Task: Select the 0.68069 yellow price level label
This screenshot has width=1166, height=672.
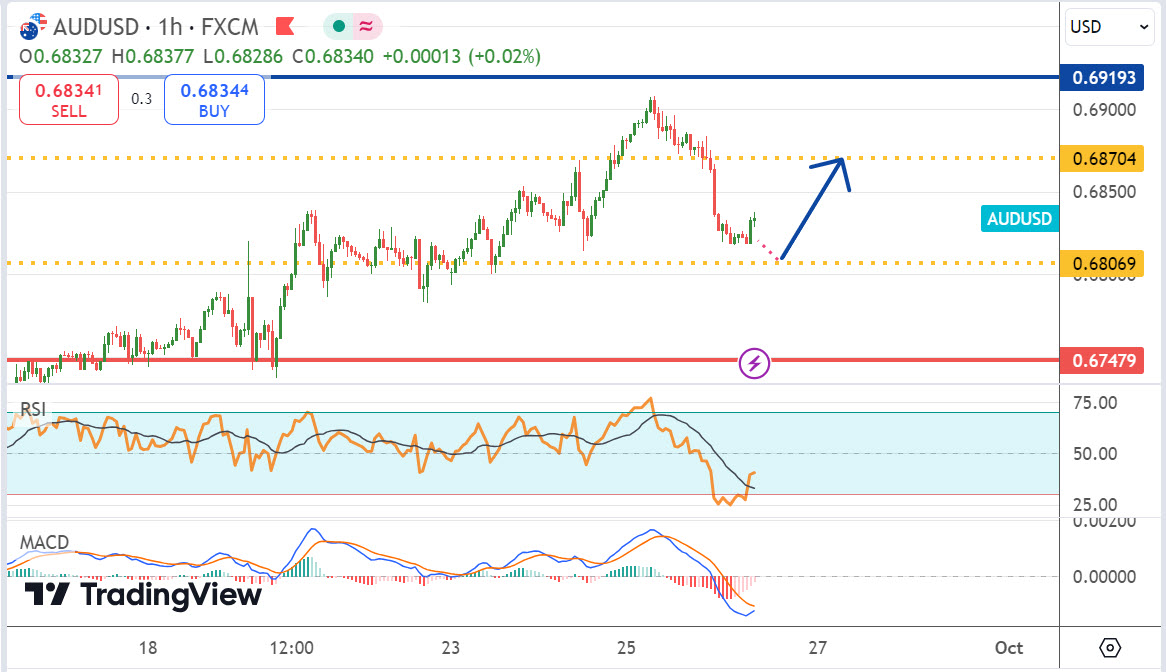Action: (1103, 264)
